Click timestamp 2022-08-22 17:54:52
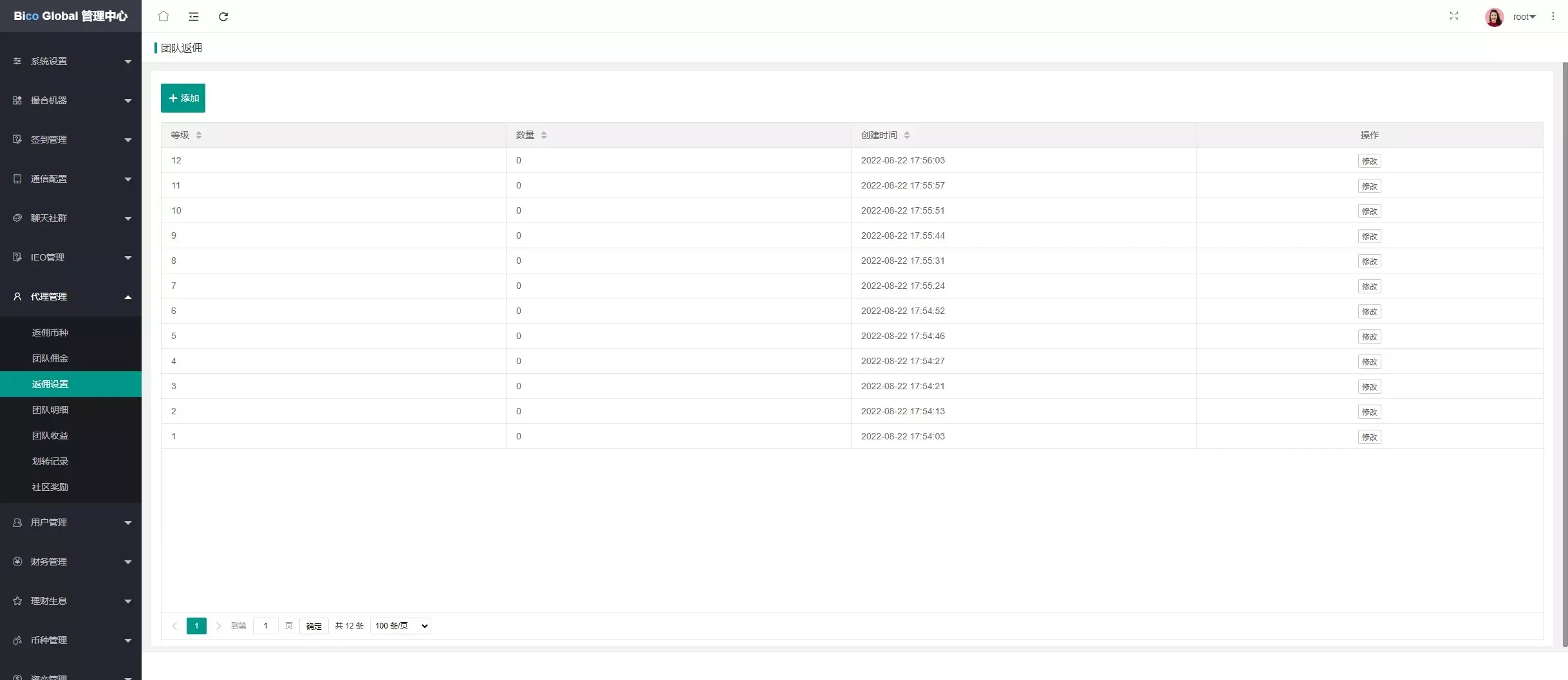Screen dimensions: 1568x680 902,311
